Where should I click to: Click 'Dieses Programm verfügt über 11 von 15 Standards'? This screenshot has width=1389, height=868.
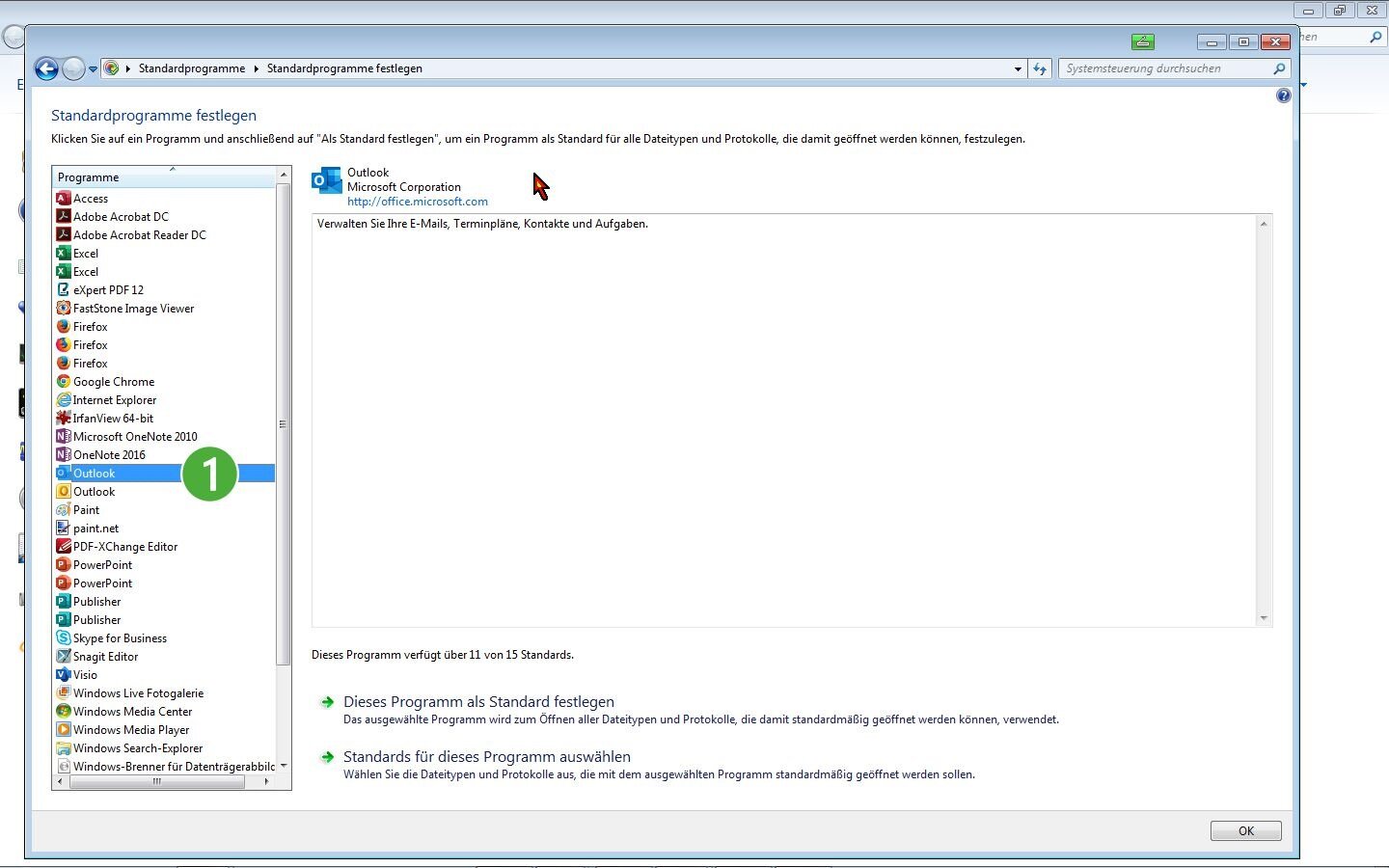pyautogui.click(x=443, y=655)
